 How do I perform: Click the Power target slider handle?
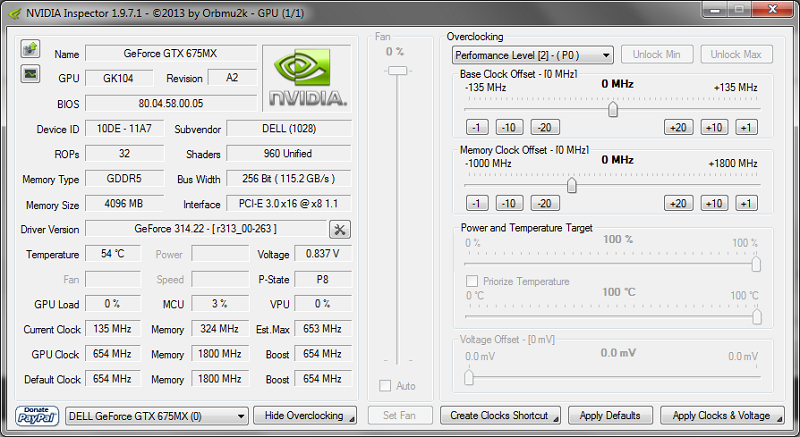tap(756, 264)
